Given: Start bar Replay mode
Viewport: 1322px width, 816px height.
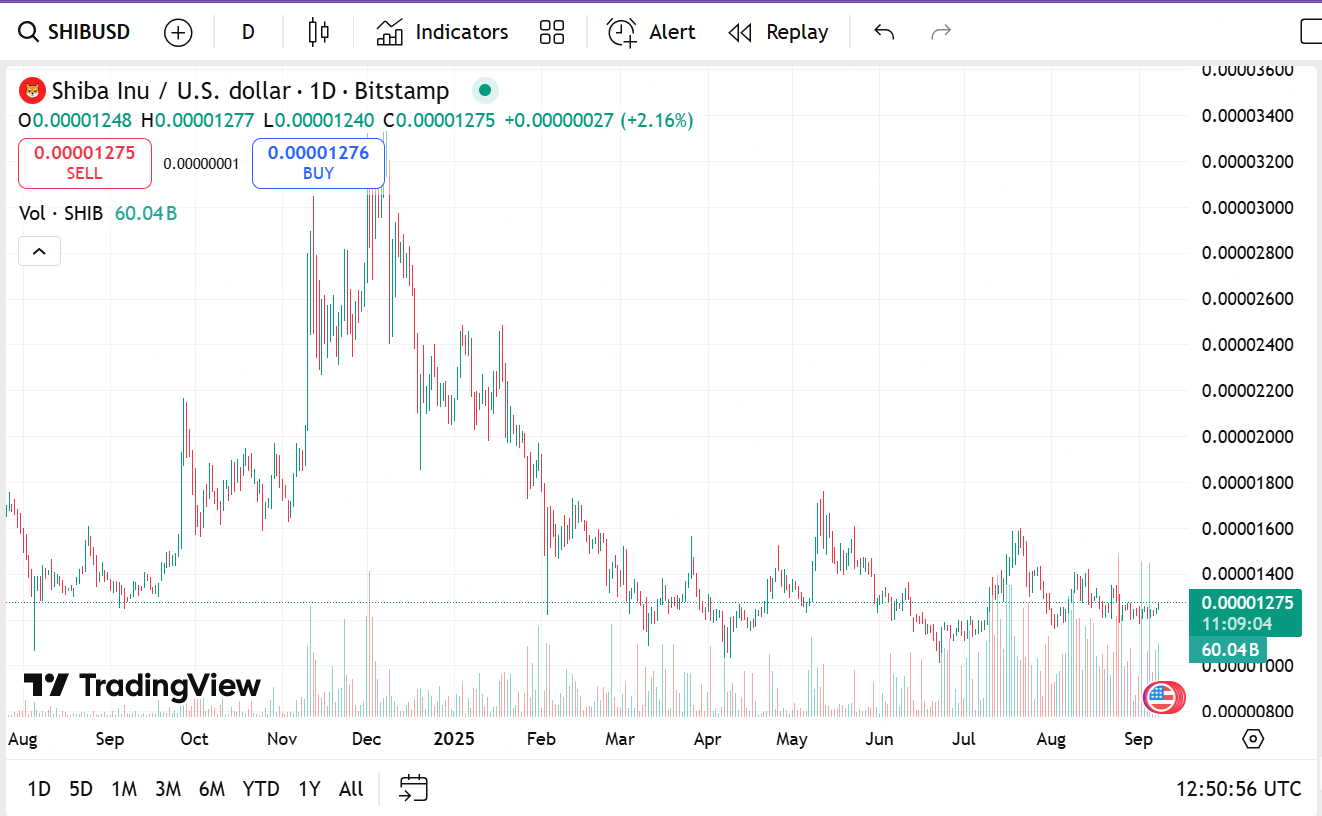Looking at the screenshot, I should [778, 32].
